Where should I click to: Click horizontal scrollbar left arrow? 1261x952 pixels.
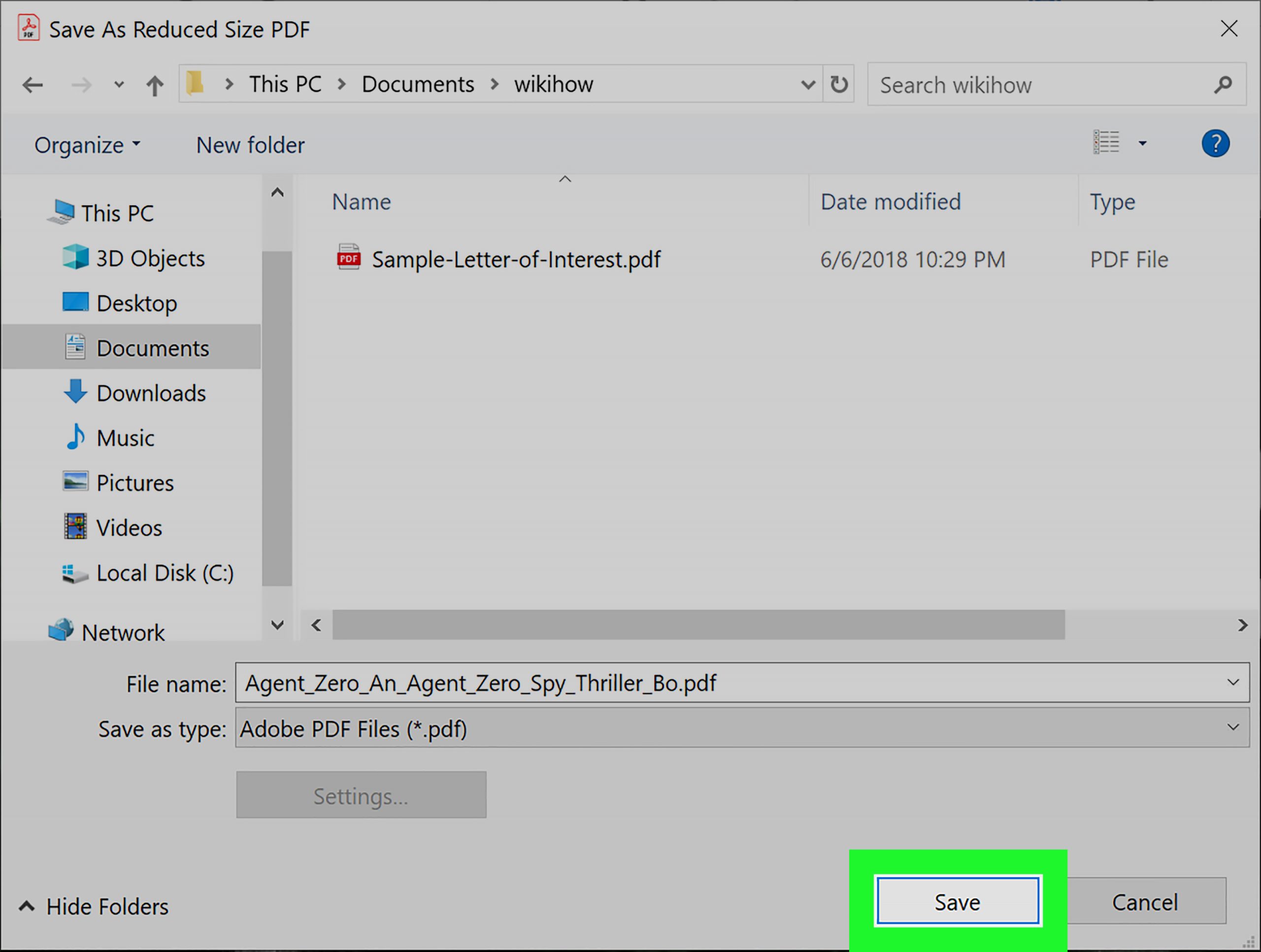point(316,625)
